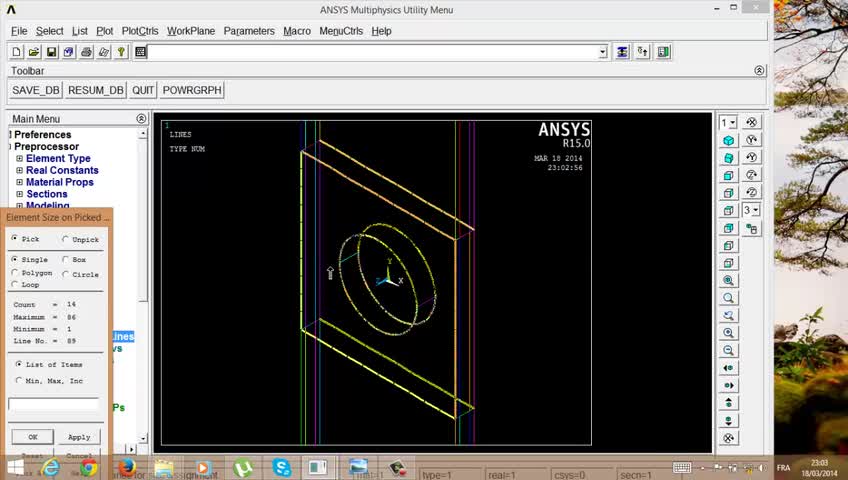This screenshot has height=480, width=848.
Task: Expand the Element Type tree node
Action: click(x=19, y=158)
